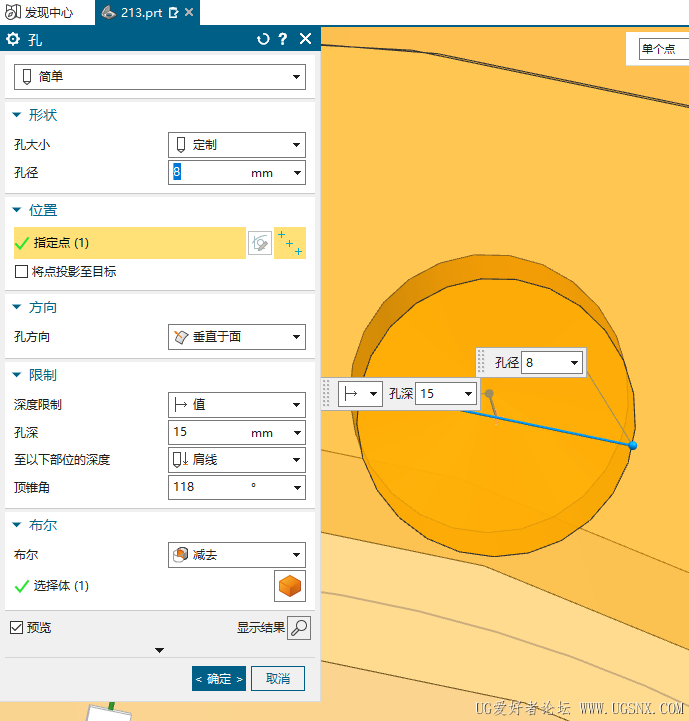689x721 pixels.
Task: Open the on-screen depth limit type dropdown
Action: click(360, 394)
